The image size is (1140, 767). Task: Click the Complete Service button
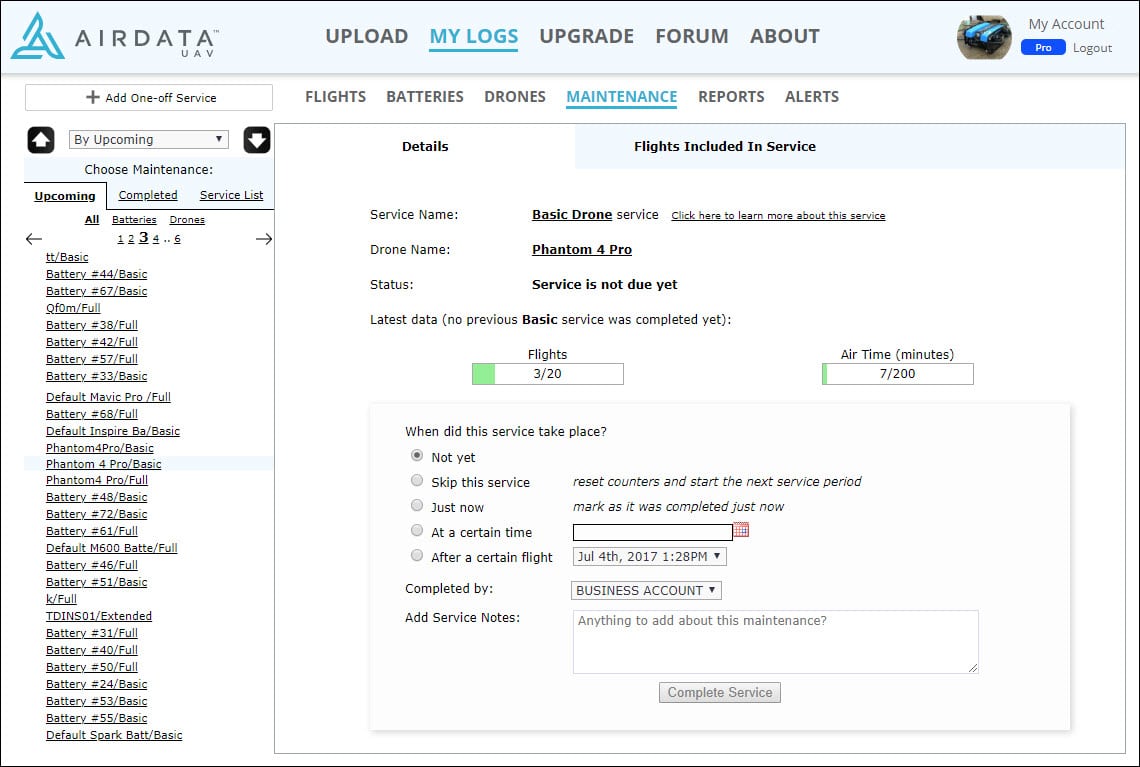coord(720,692)
